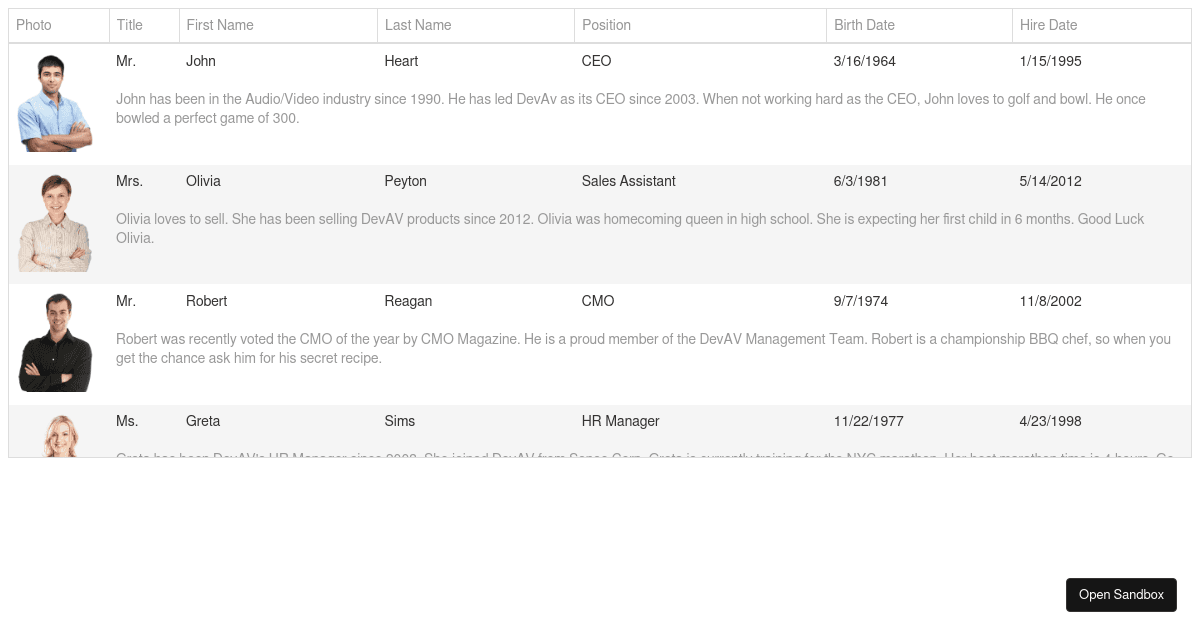Image resolution: width=1200 pixels, height=630 pixels.
Task: Select Robert Reagan's photo
Action: [55, 340]
